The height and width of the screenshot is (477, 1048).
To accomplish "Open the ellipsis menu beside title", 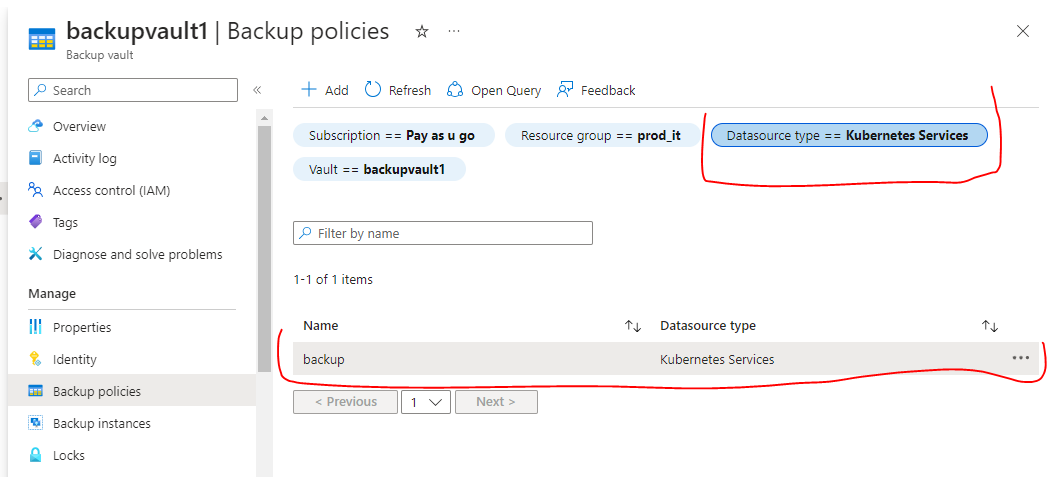I will (x=454, y=31).
